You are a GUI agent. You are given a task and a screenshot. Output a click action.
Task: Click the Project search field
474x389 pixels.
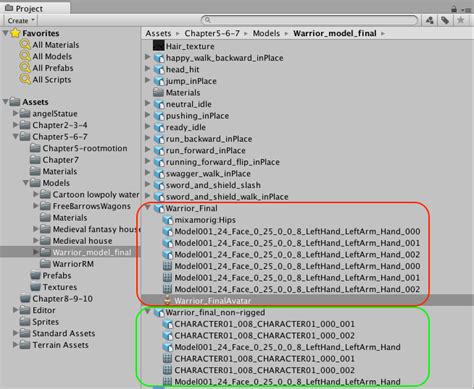pos(309,20)
